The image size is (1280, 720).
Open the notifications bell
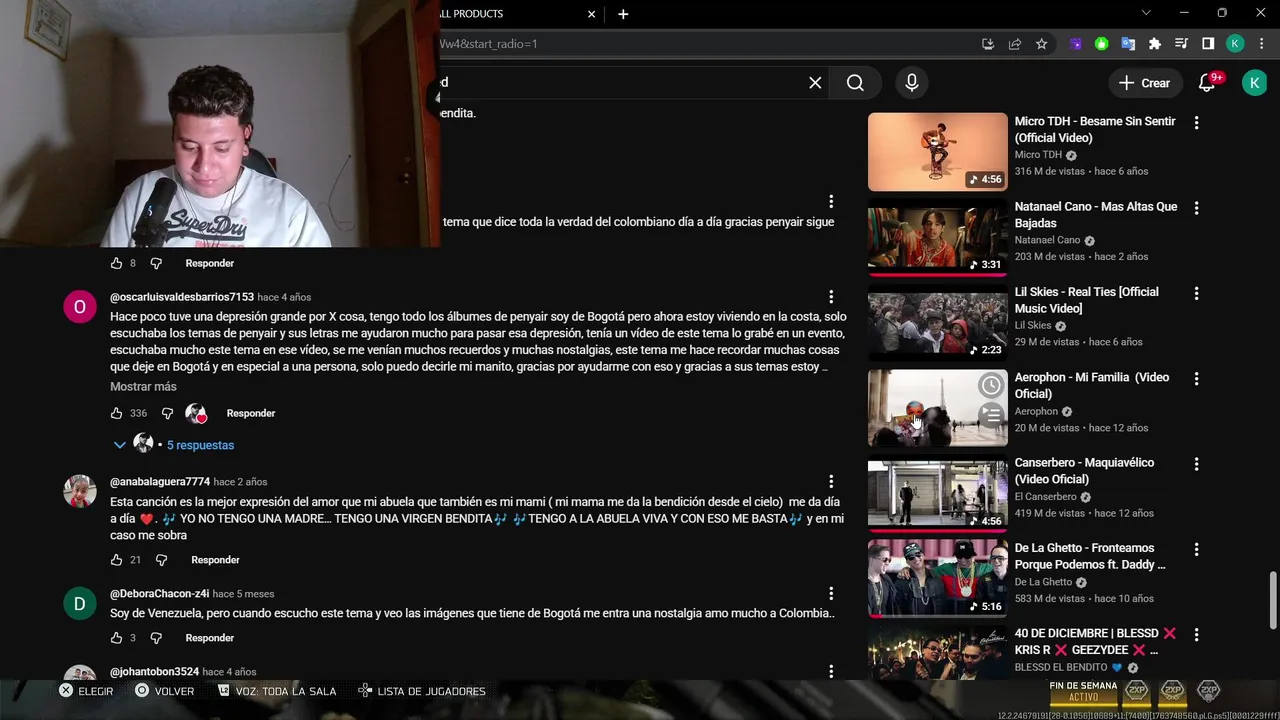pos(1207,83)
